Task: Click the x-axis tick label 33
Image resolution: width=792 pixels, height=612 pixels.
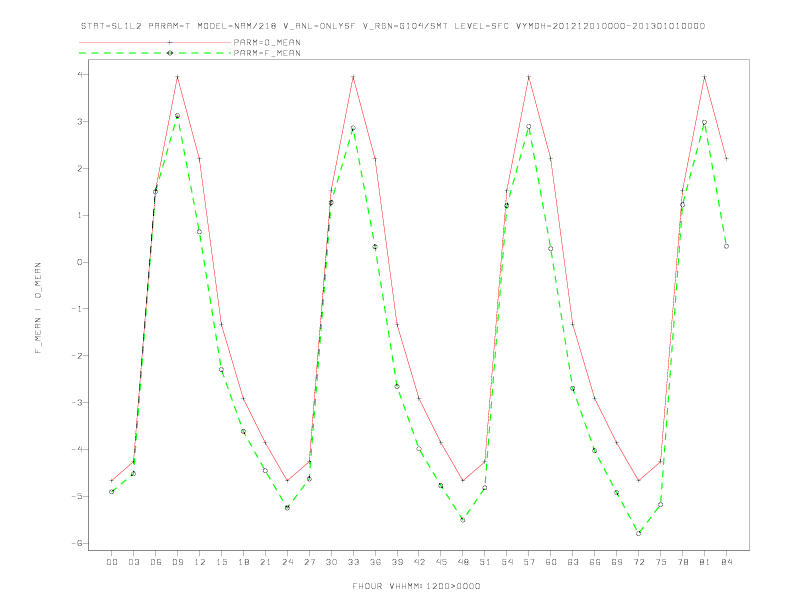Action: click(x=353, y=562)
